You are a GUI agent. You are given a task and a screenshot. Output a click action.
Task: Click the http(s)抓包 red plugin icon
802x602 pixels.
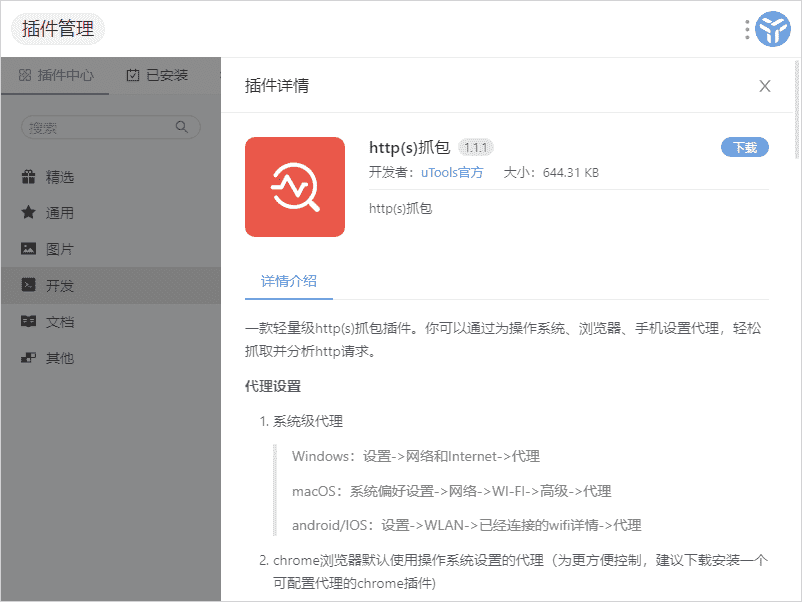[295, 187]
